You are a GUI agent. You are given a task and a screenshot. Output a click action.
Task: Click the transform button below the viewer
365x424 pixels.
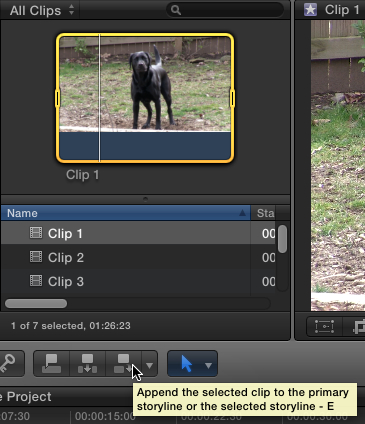(324, 326)
